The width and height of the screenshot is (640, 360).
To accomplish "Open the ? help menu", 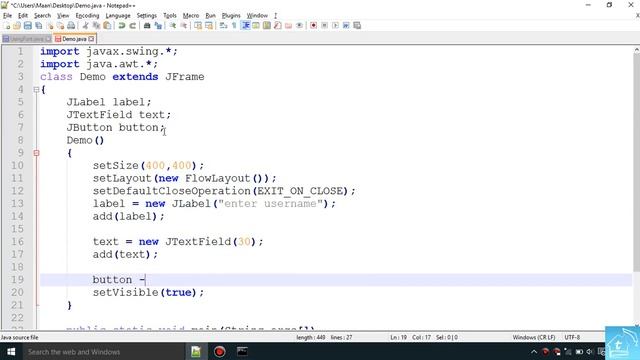I will coord(276,16).
